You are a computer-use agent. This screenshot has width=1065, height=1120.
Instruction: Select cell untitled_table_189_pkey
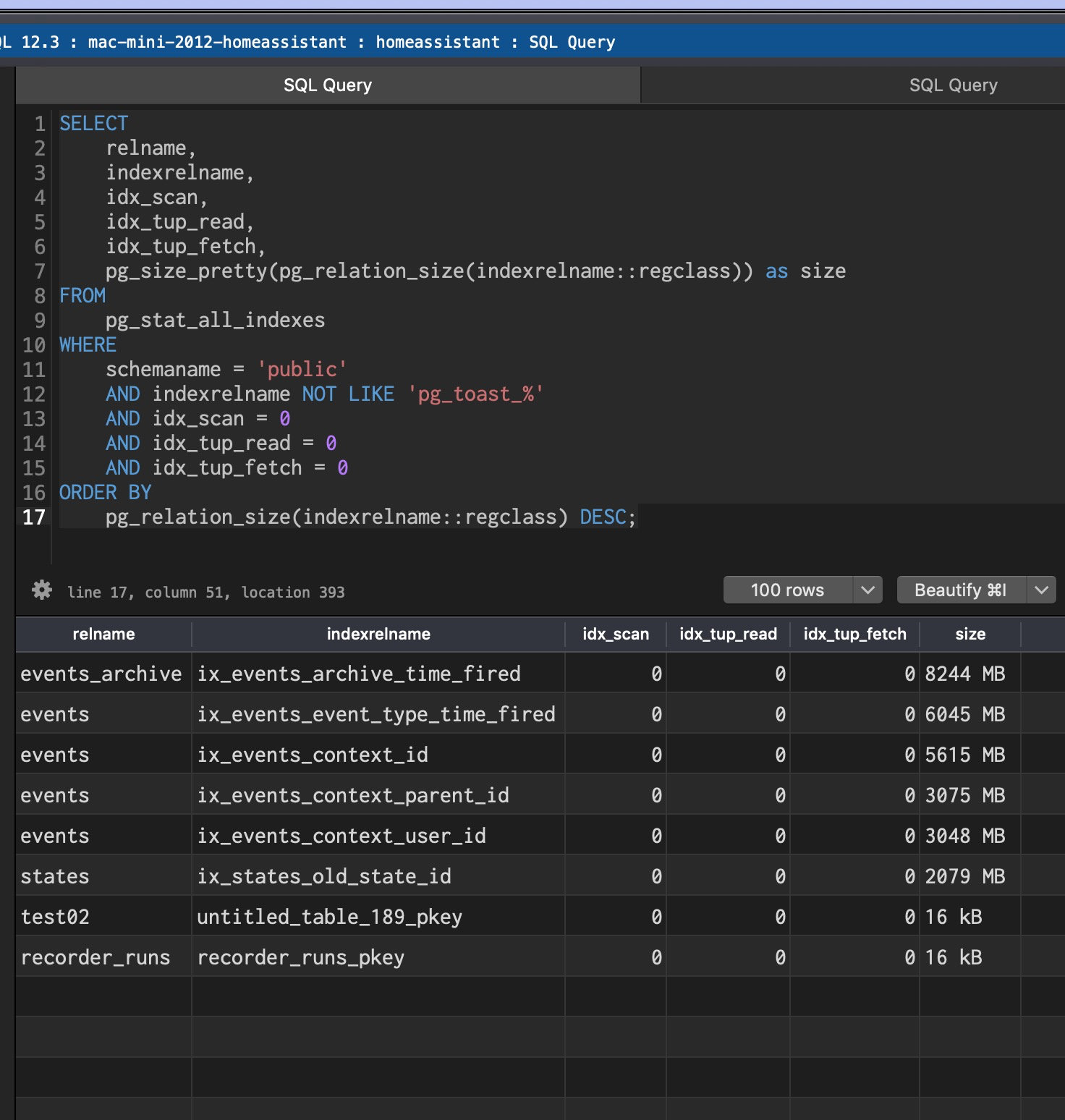point(378,917)
